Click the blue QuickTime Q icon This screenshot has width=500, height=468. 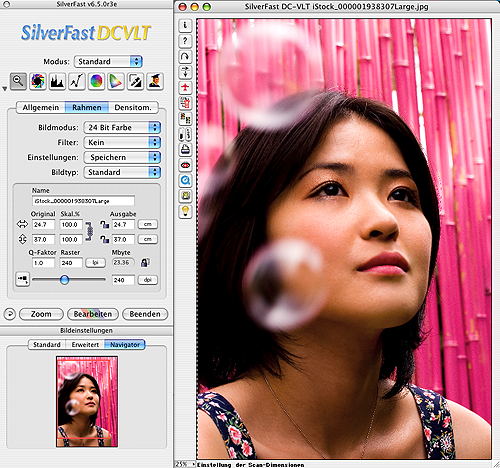click(x=185, y=180)
